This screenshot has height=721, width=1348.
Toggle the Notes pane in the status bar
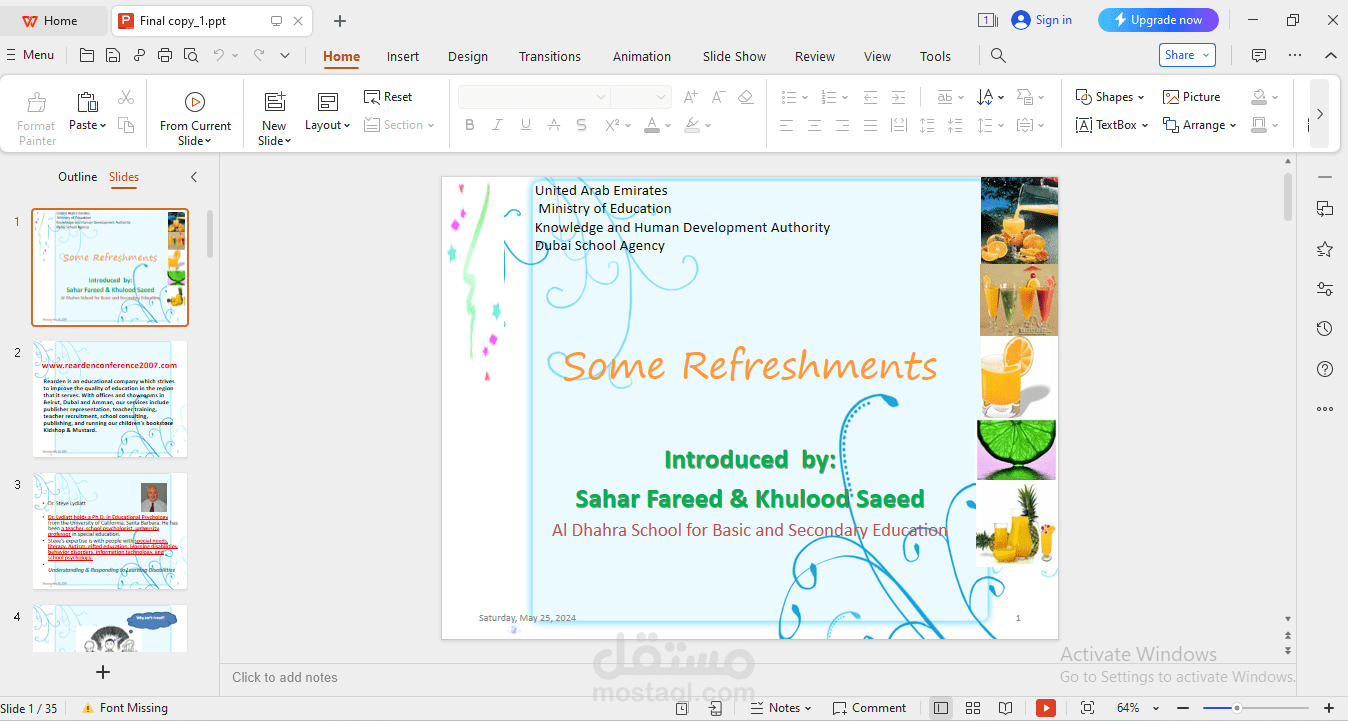point(781,708)
